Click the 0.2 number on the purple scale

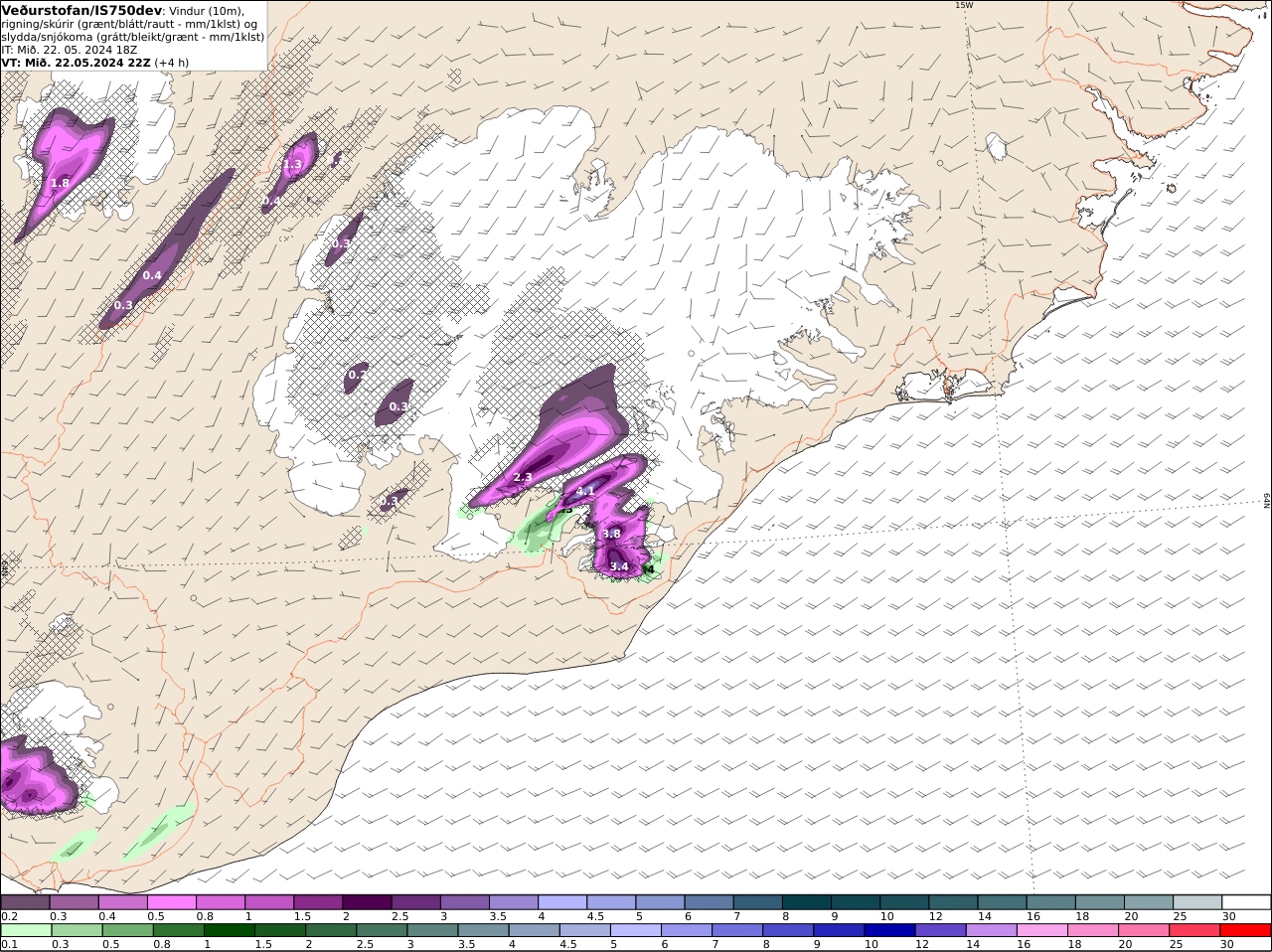coord(9,916)
